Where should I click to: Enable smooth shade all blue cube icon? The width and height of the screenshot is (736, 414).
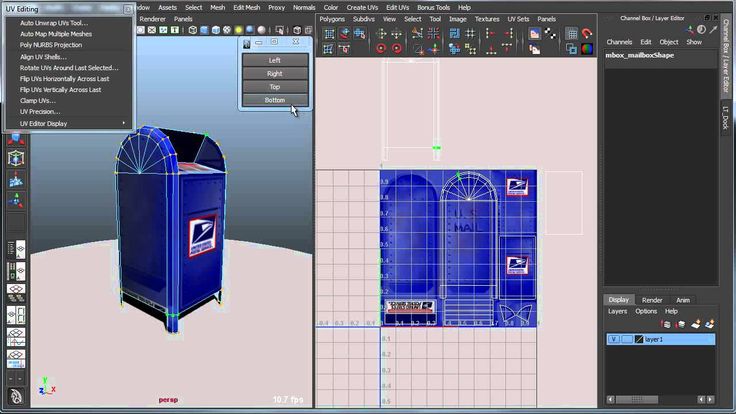pos(204,30)
